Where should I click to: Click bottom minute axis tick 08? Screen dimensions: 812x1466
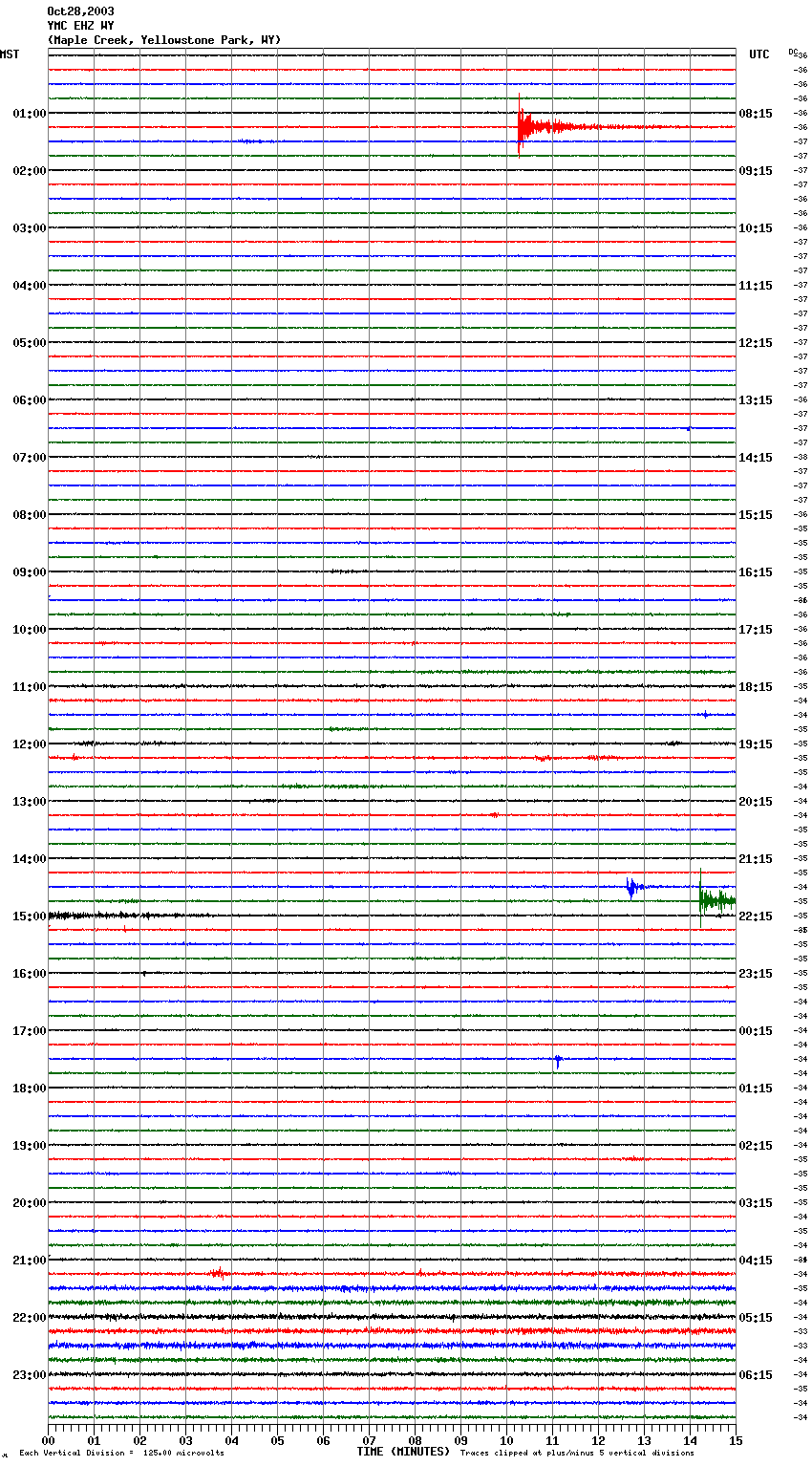pos(416,1440)
